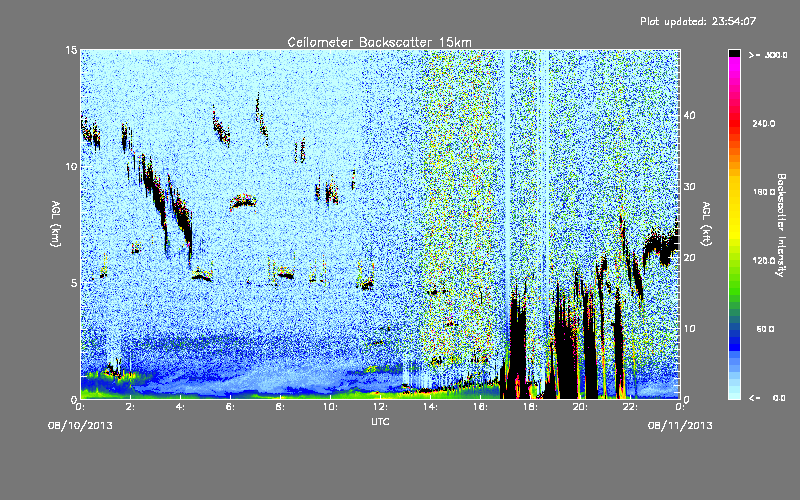
Task: Click the 20 tick label on kft axis
Action: (x=689, y=257)
